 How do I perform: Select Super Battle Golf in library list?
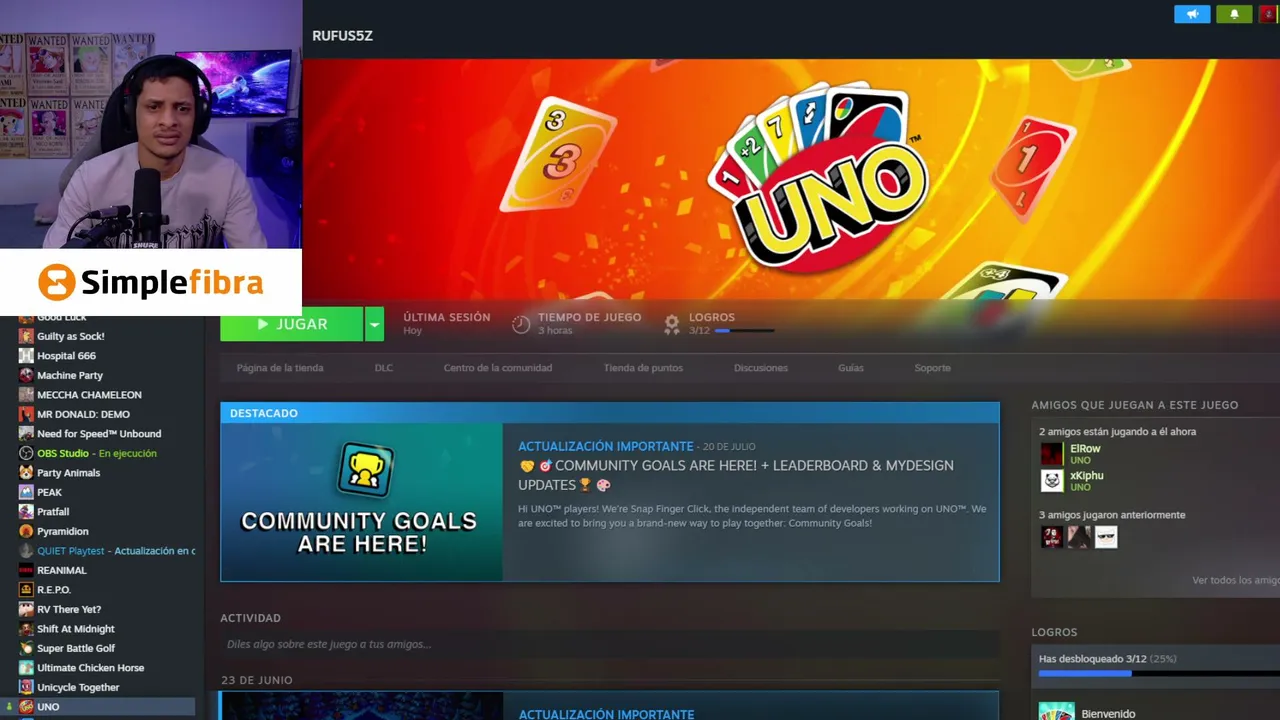pos(76,648)
